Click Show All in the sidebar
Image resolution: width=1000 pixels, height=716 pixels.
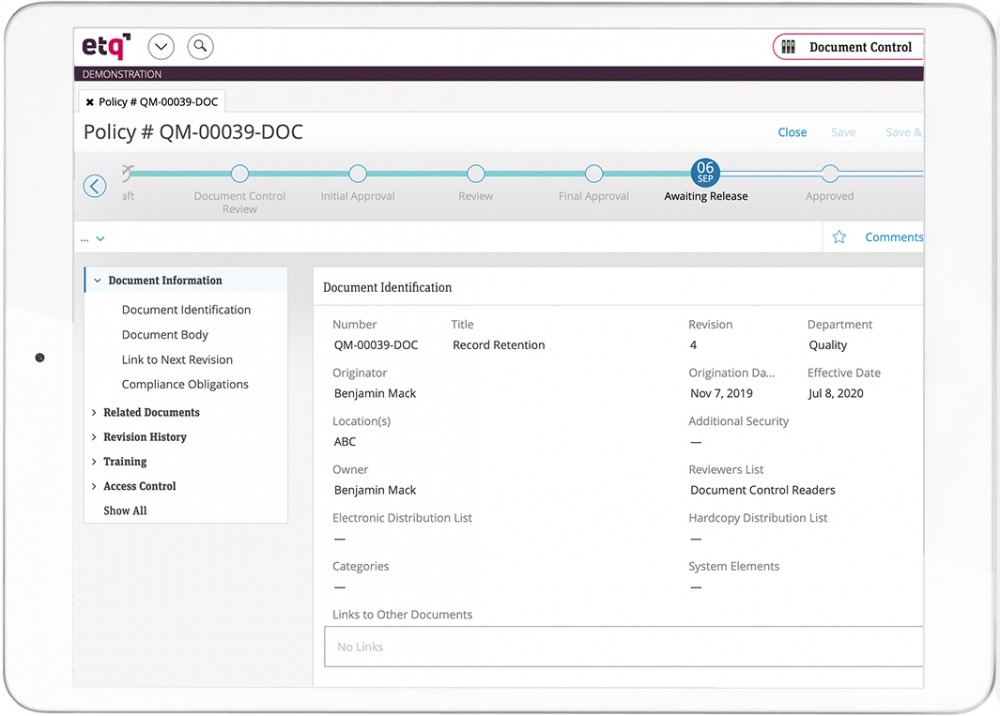tap(124, 510)
